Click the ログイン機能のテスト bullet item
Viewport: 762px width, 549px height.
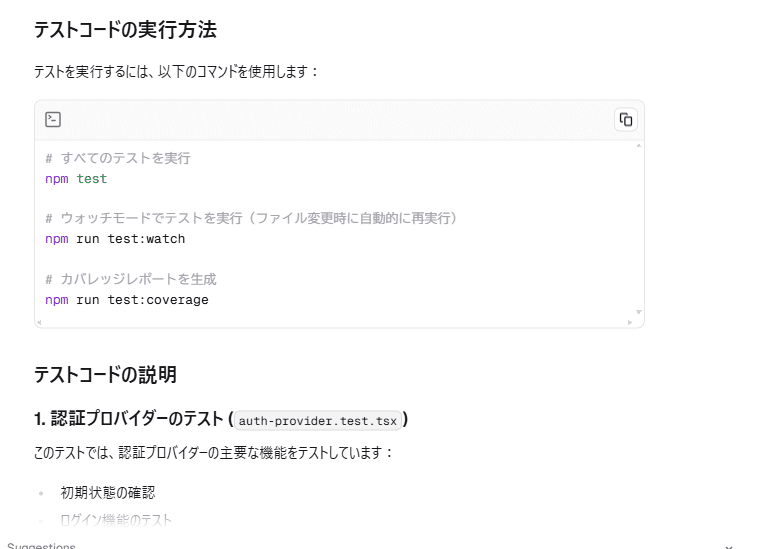point(116,520)
